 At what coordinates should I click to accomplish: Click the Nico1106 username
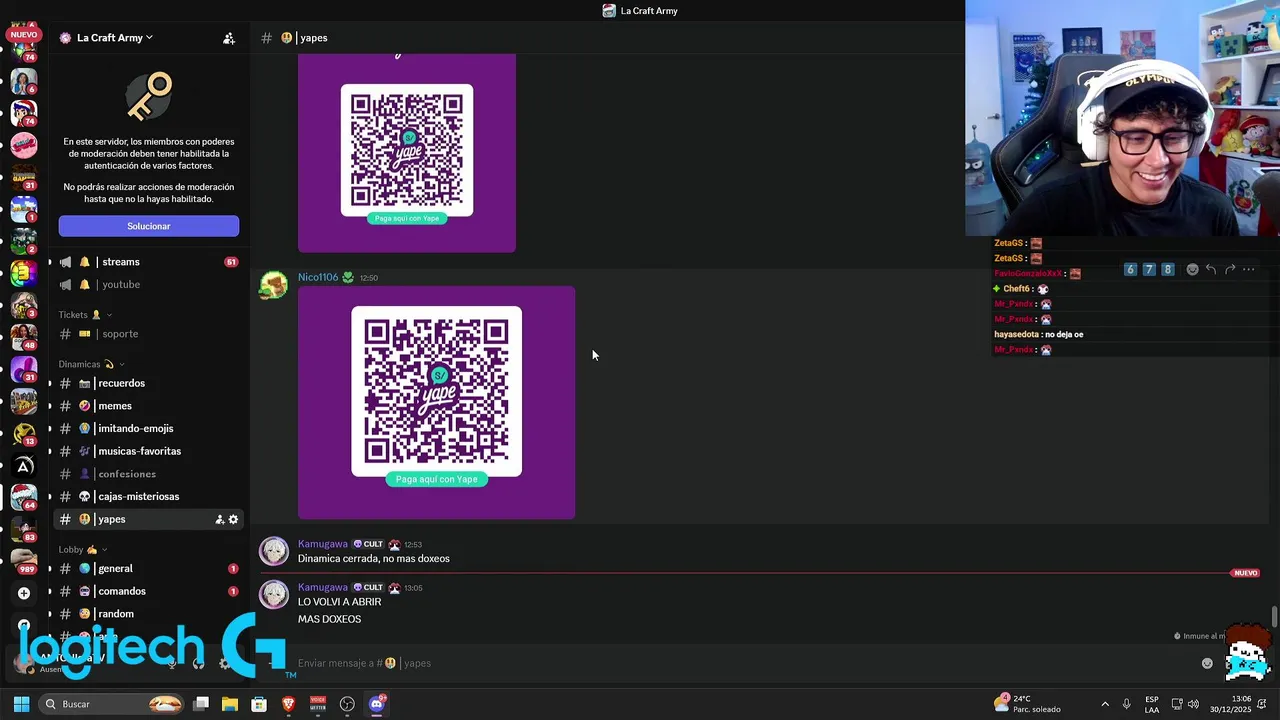(x=318, y=277)
